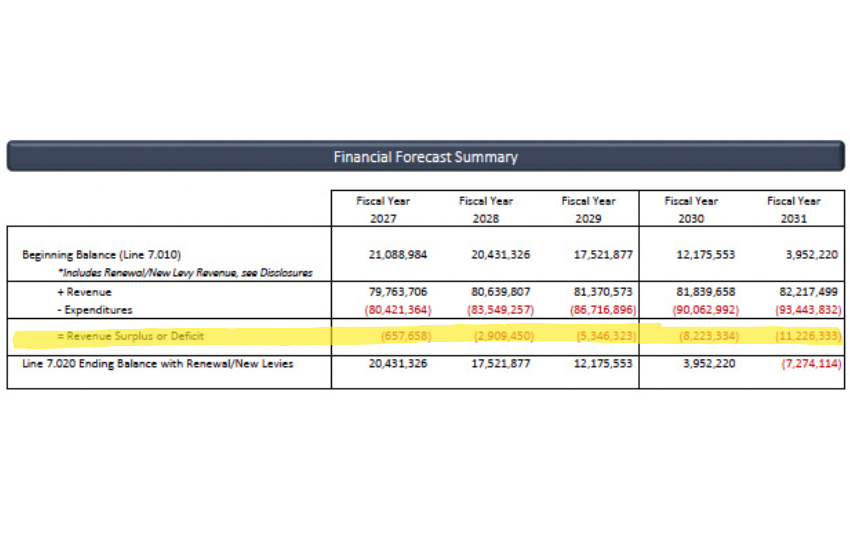850x550 pixels.
Task: Select revenue value 81,370,573
Action: 603,292
